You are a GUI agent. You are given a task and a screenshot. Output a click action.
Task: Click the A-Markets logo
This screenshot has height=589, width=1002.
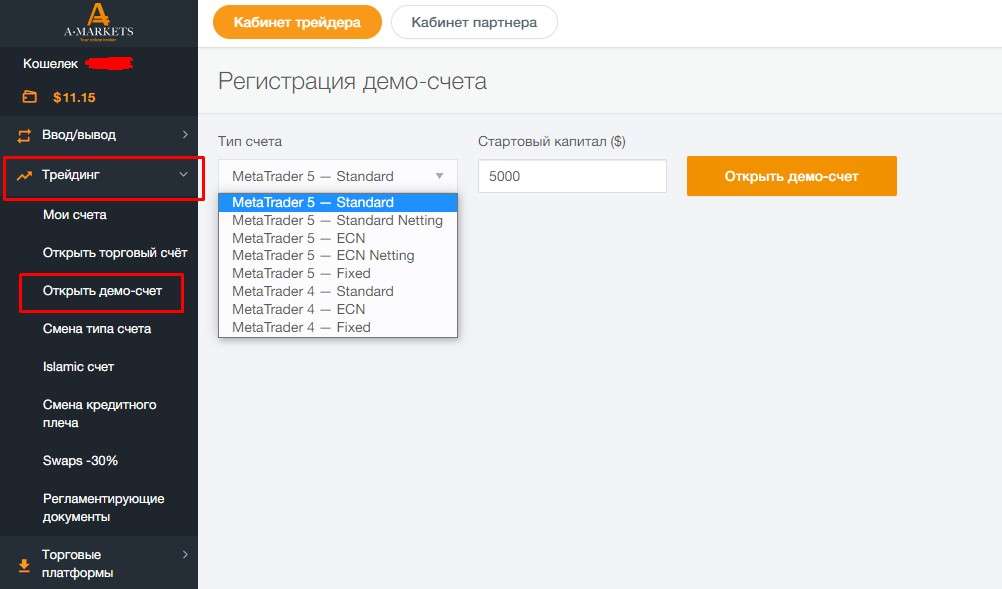(99, 22)
